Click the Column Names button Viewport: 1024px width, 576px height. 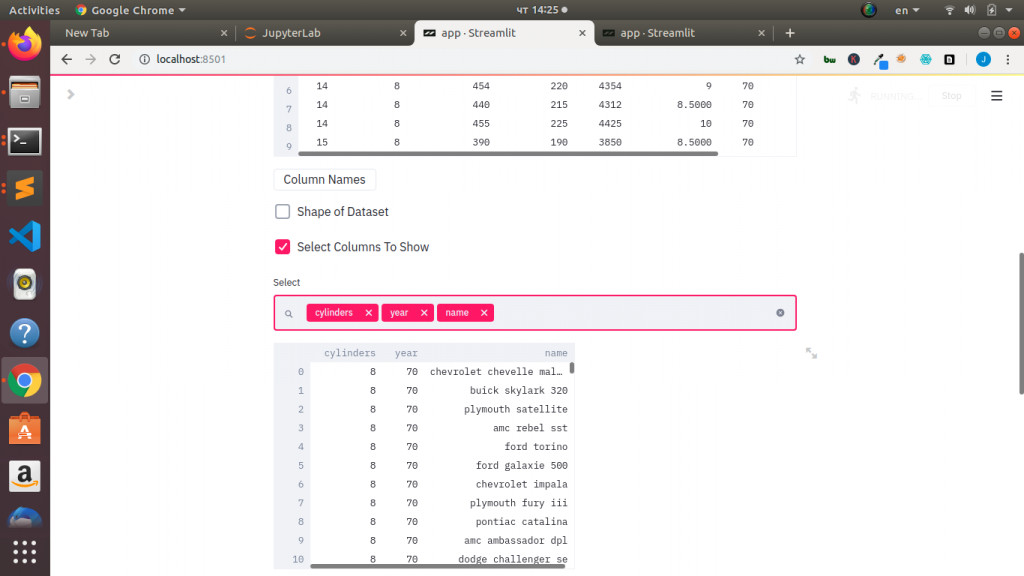[325, 180]
